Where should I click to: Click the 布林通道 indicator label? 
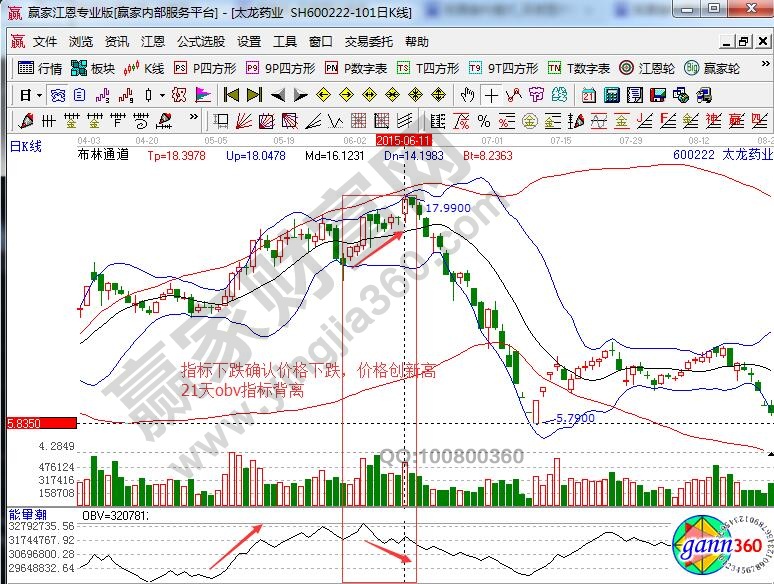tap(103, 155)
